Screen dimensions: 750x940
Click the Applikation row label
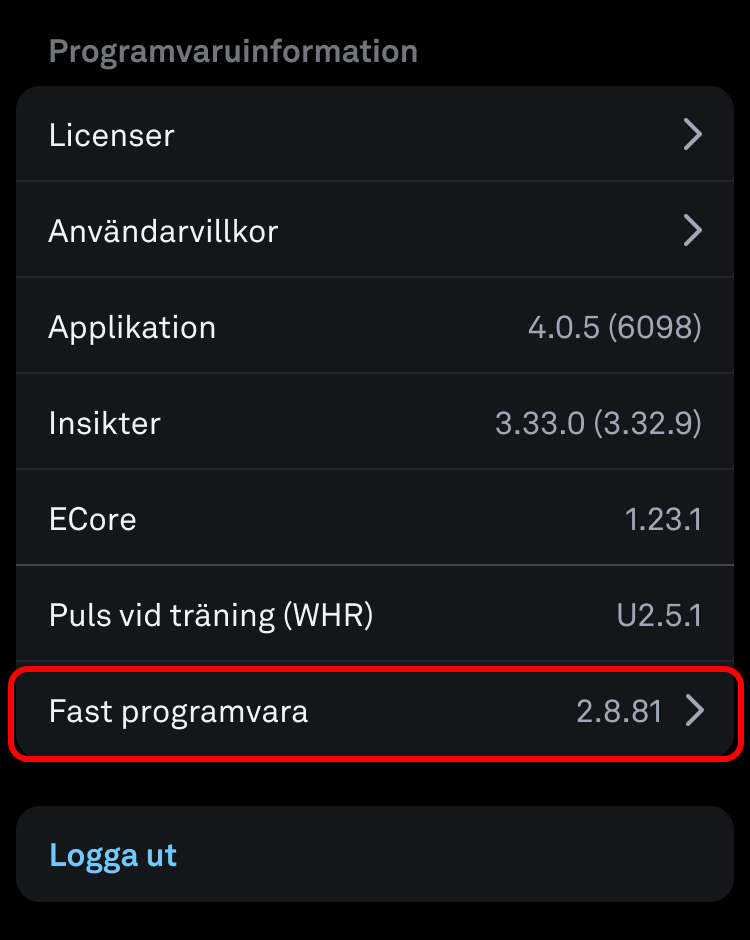pyautogui.click(x=132, y=327)
